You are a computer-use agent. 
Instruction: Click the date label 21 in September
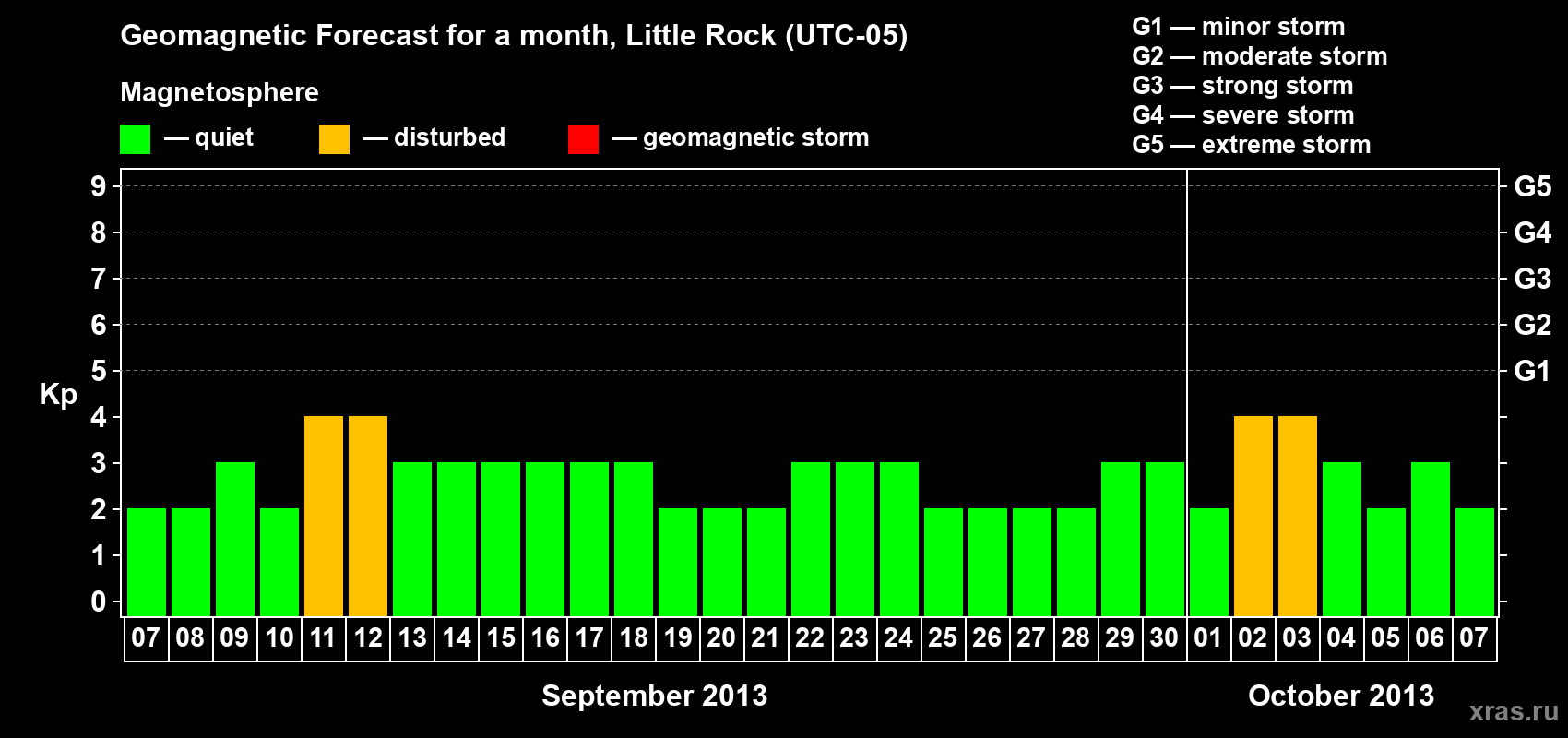pyautogui.click(x=766, y=638)
